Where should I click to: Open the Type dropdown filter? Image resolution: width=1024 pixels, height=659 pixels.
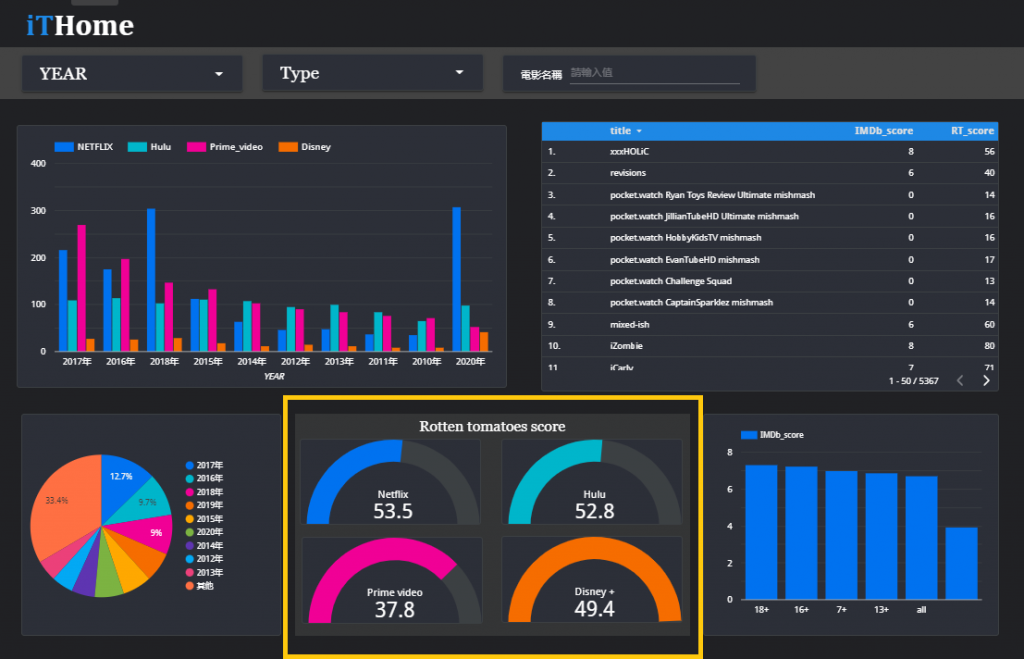[372, 73]
